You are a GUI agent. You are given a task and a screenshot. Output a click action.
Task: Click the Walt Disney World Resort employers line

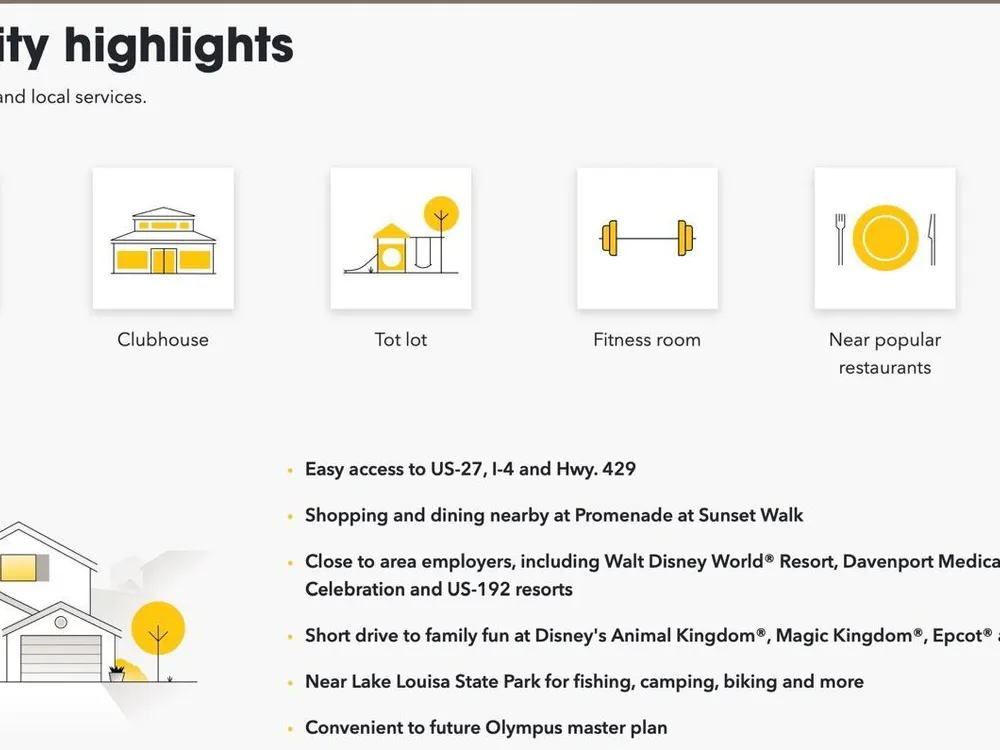click(652, 575)
